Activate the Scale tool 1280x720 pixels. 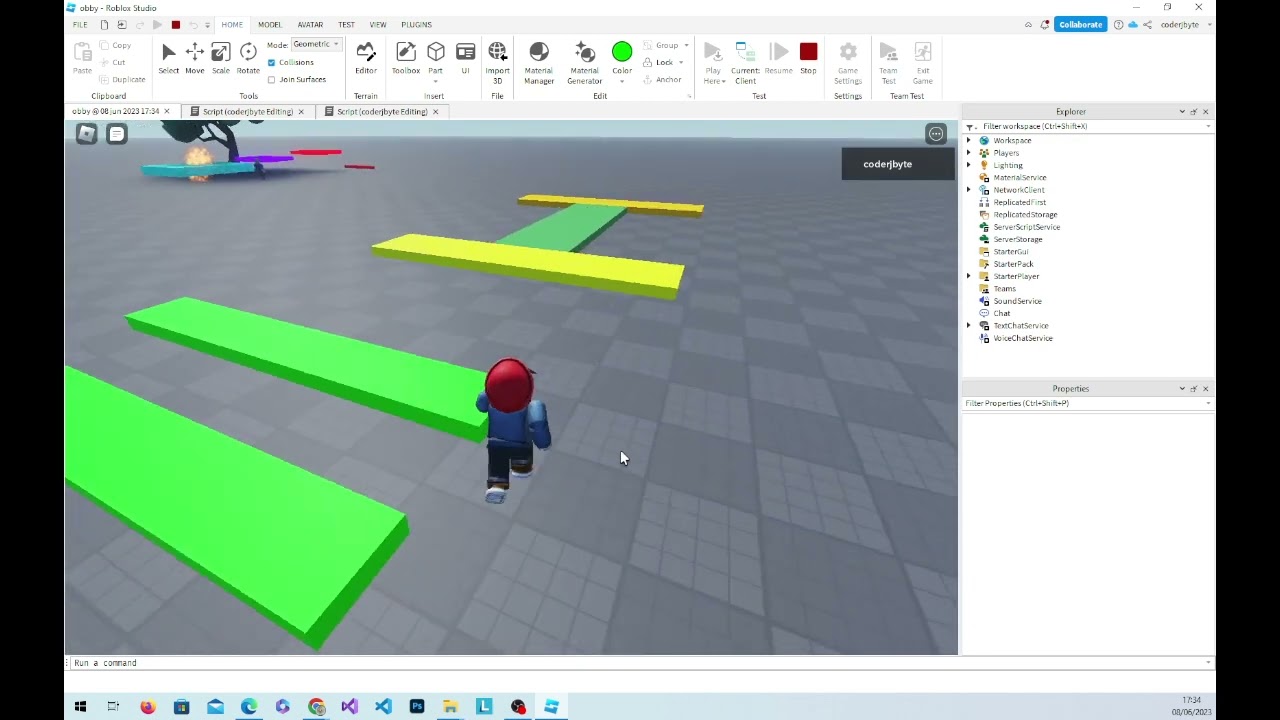(221, 58)
